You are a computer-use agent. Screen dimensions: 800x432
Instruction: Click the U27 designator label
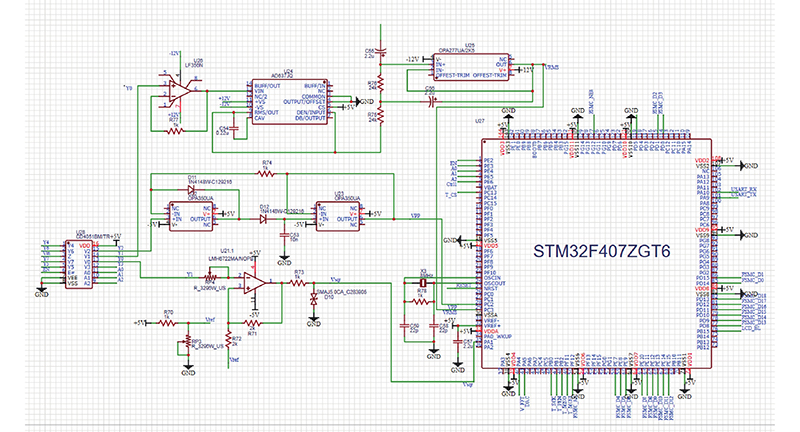point(479,122)
